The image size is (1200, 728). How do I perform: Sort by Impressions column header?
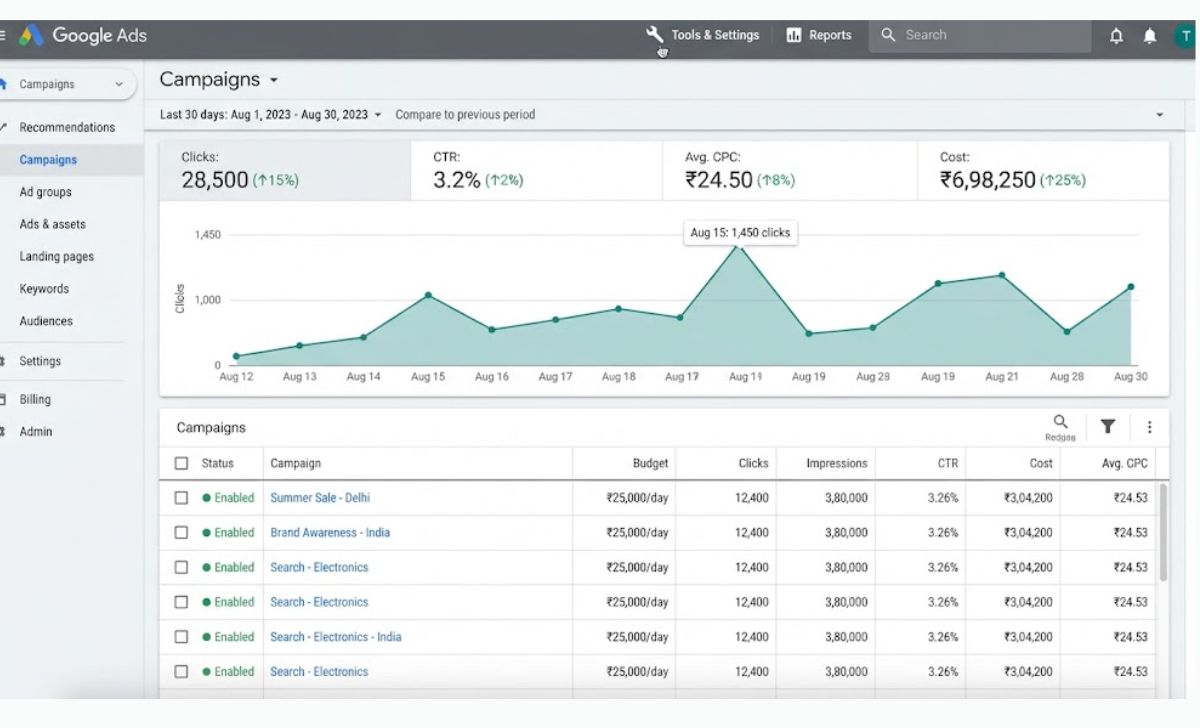(837, 463)
